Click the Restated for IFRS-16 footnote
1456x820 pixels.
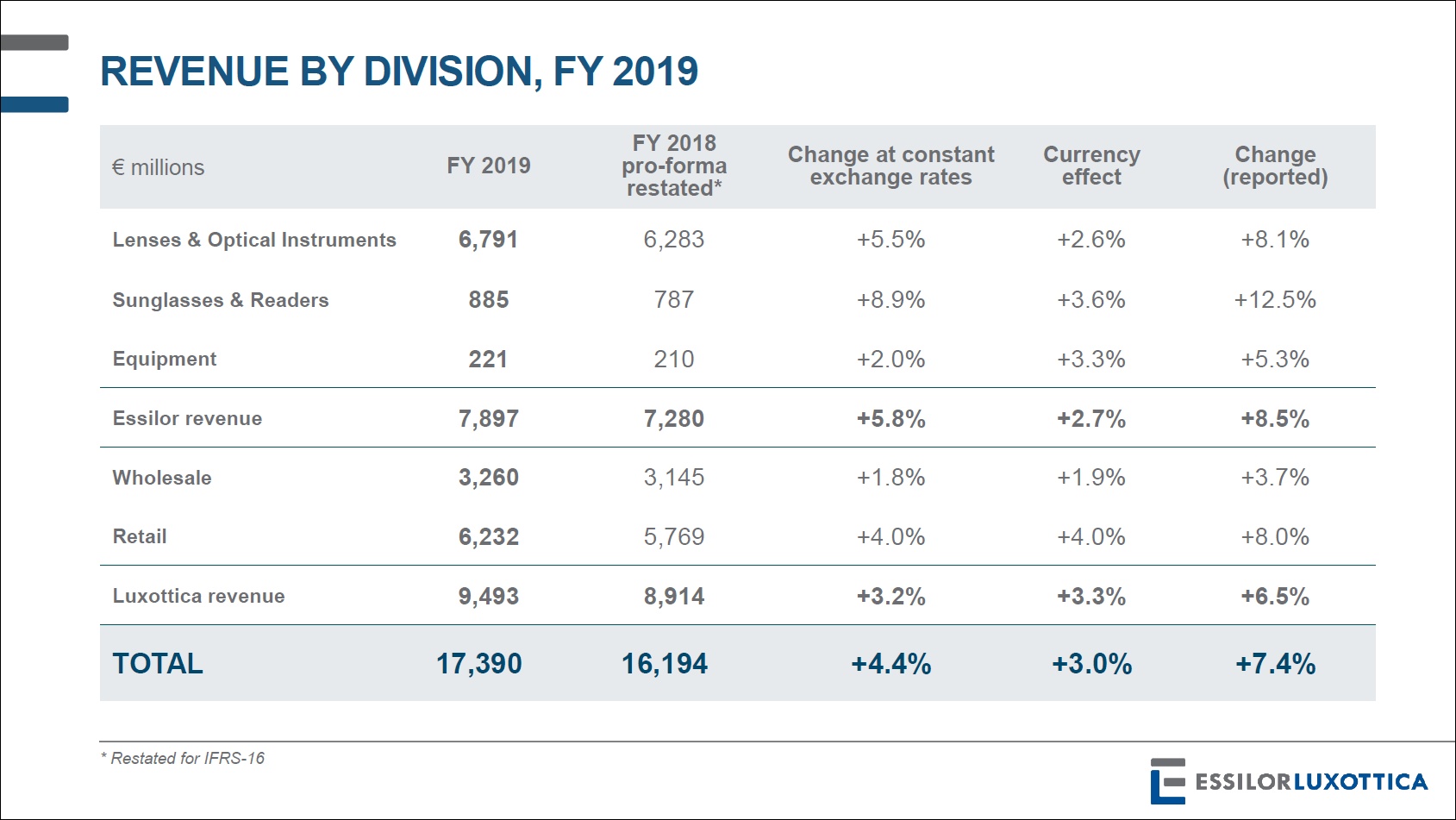pos(183,758)
